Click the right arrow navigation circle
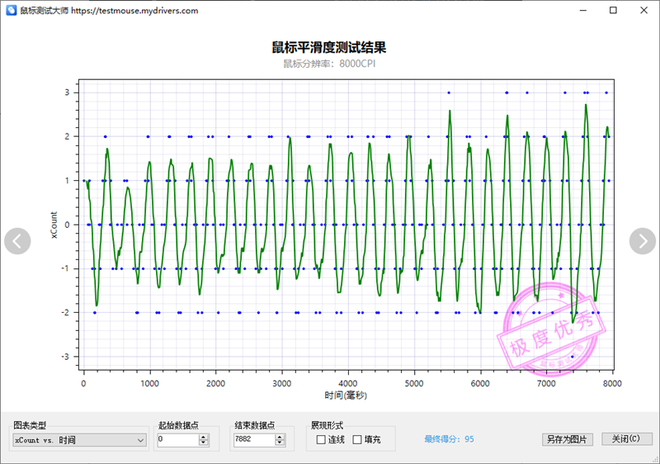This screenshot has height=464, width=660. [642, 241]
